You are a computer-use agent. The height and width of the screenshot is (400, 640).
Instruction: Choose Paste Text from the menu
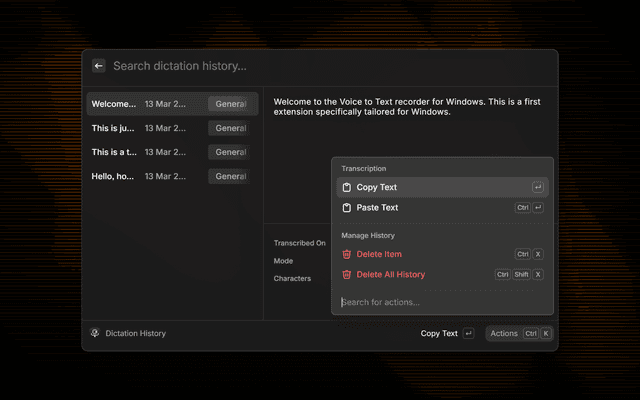[x=377, y=208]
